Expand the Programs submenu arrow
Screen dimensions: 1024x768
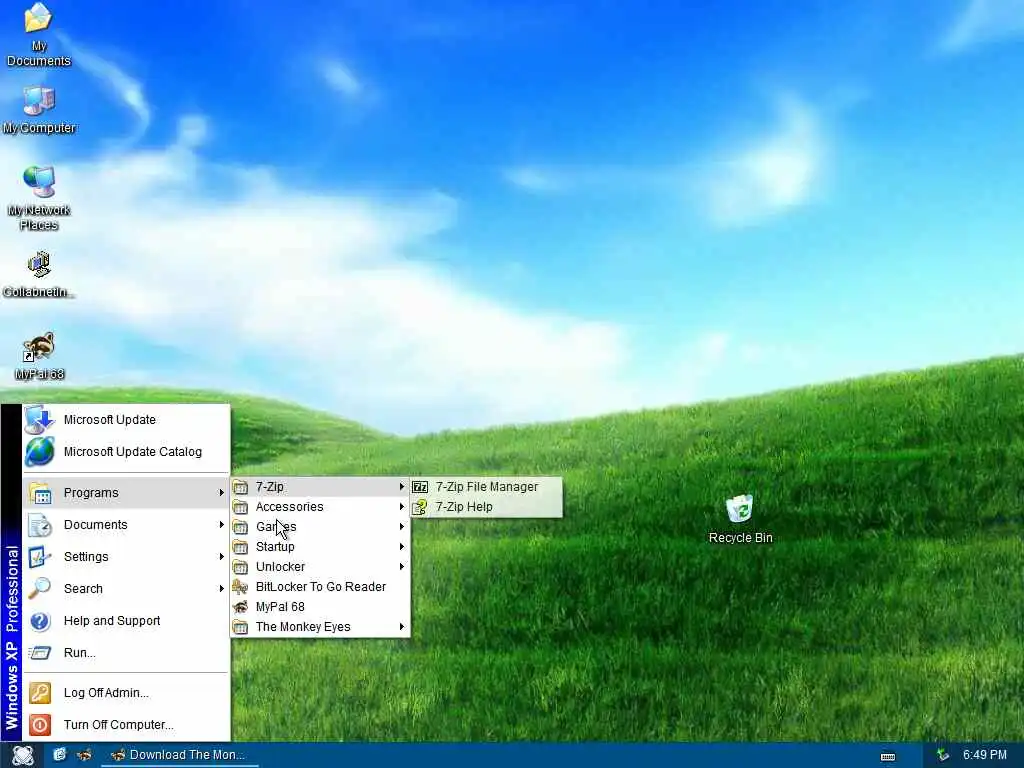point(221,493)
